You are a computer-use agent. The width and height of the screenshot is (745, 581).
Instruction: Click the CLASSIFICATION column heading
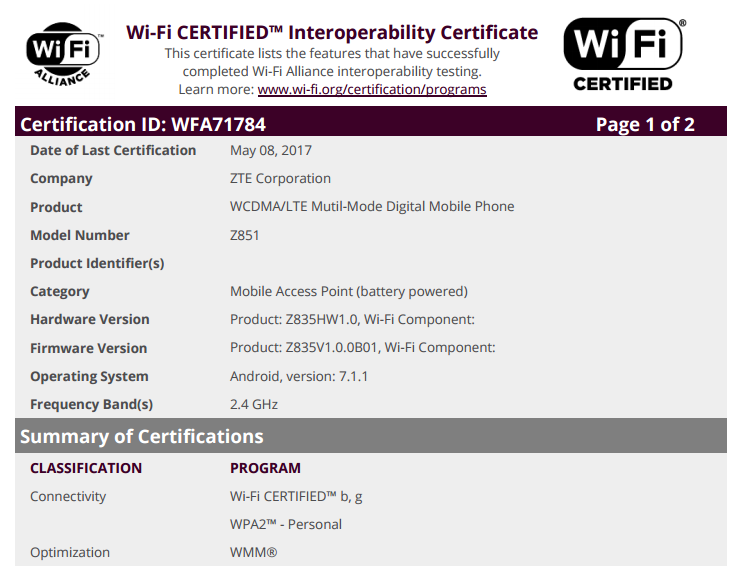point(86,468)
